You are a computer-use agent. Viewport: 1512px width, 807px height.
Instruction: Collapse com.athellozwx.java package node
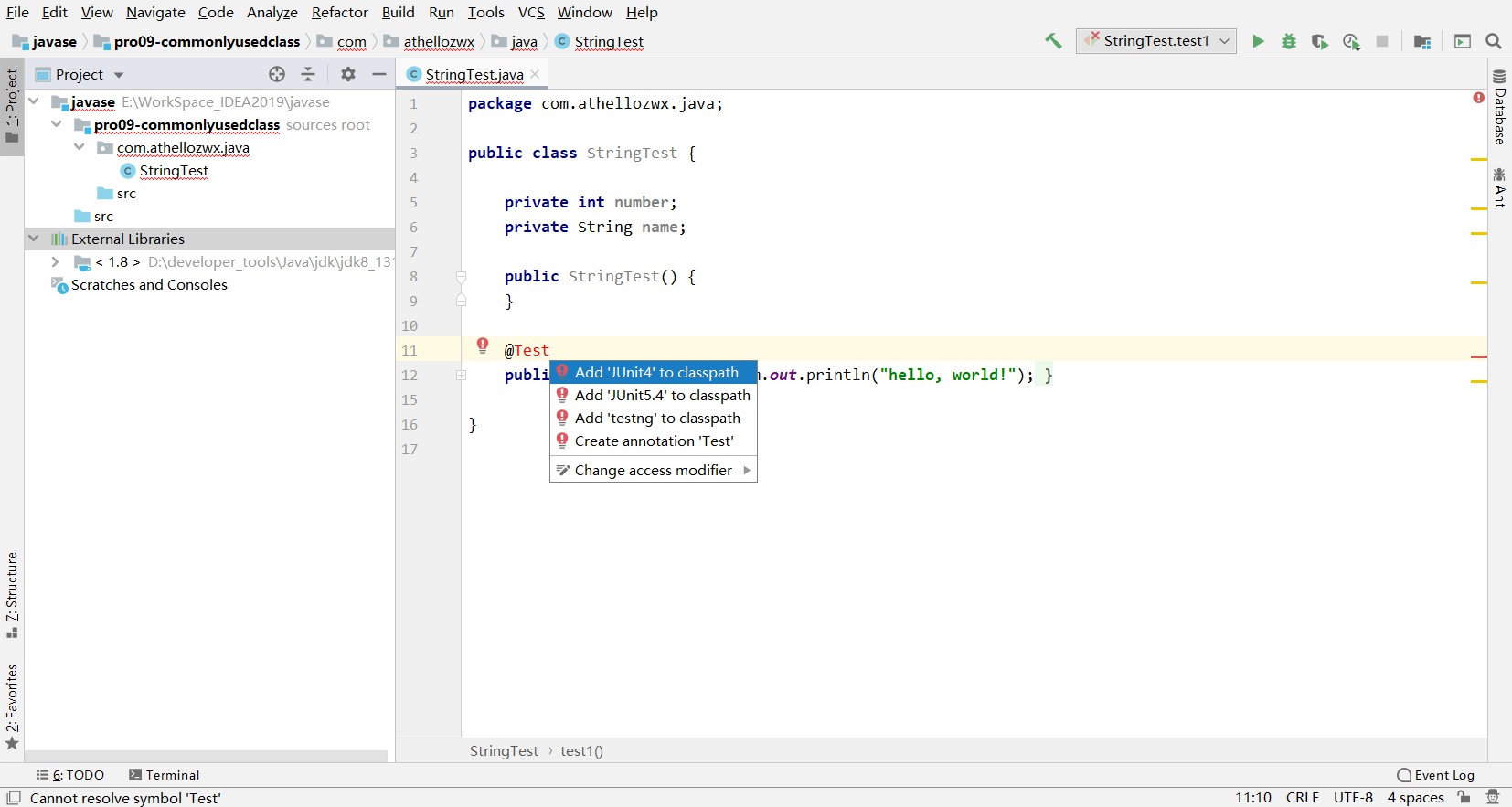pyautogui.click(x=80, y=147)
